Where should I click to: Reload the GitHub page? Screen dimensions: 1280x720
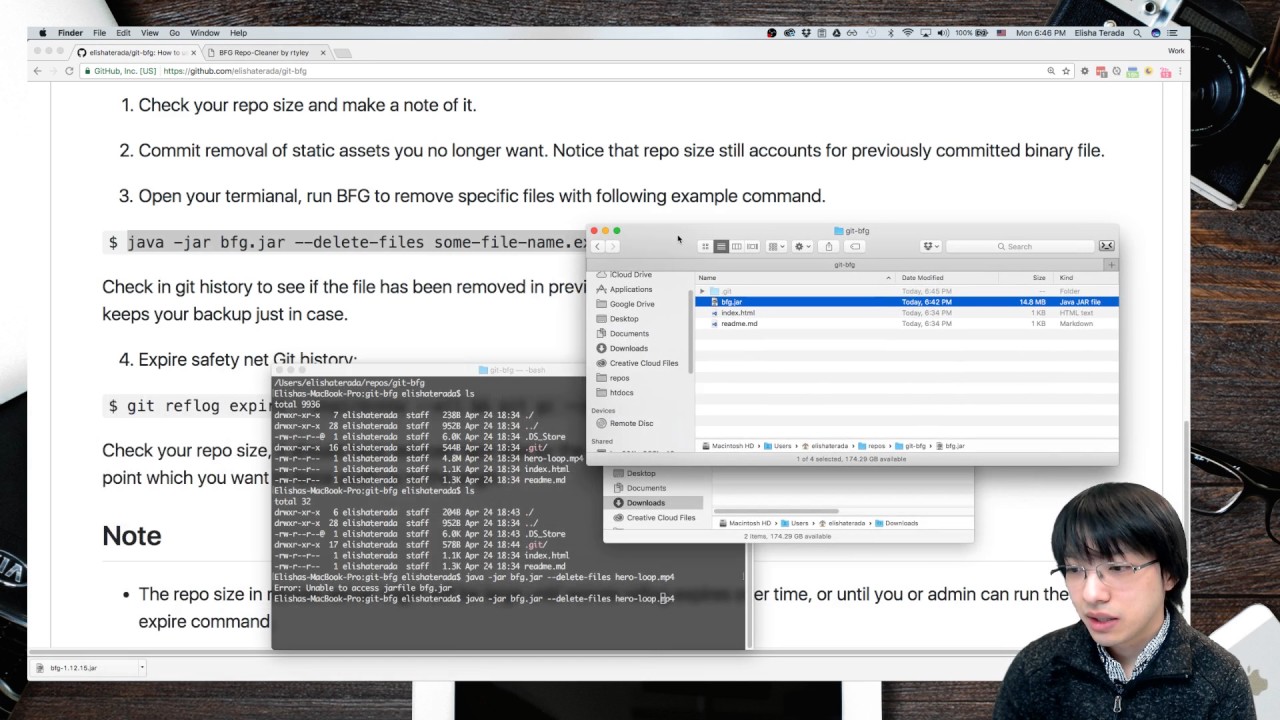tap(69, 71)
